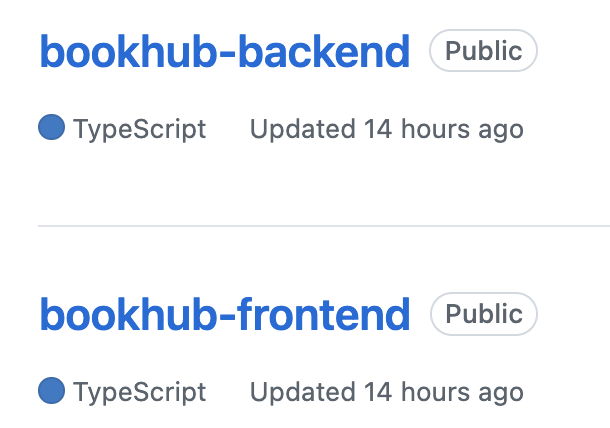Open the bookhub-frontend repository link
Image resolution: width=610 pixels, height=428 pixels.
224,314
